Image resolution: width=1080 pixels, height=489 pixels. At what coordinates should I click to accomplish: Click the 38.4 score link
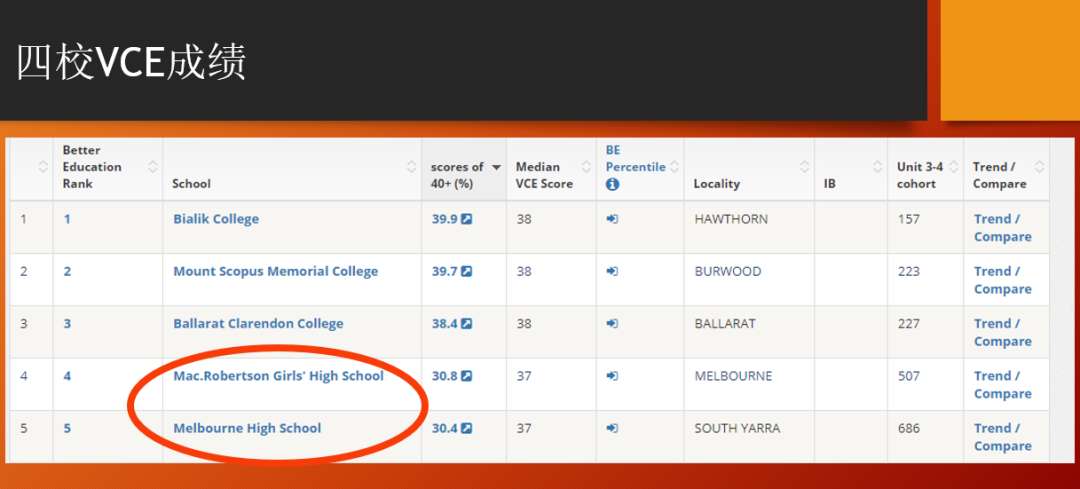pos(444,324)
